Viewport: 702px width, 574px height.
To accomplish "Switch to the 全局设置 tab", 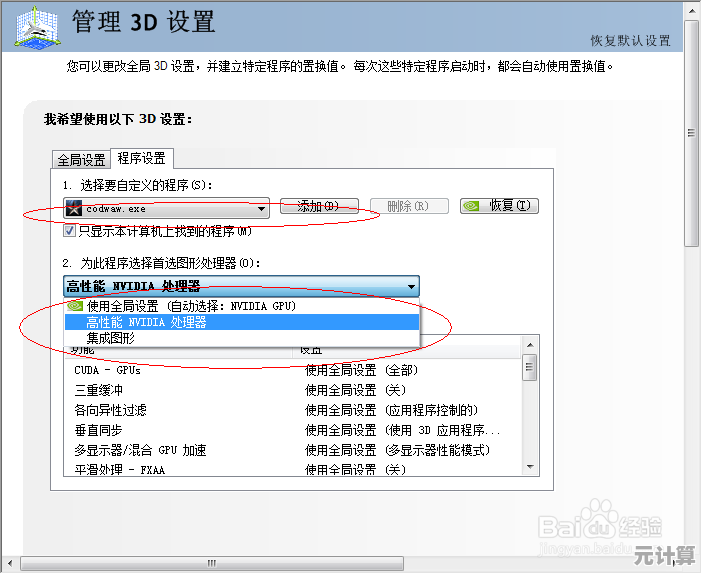I will (81, 160).
